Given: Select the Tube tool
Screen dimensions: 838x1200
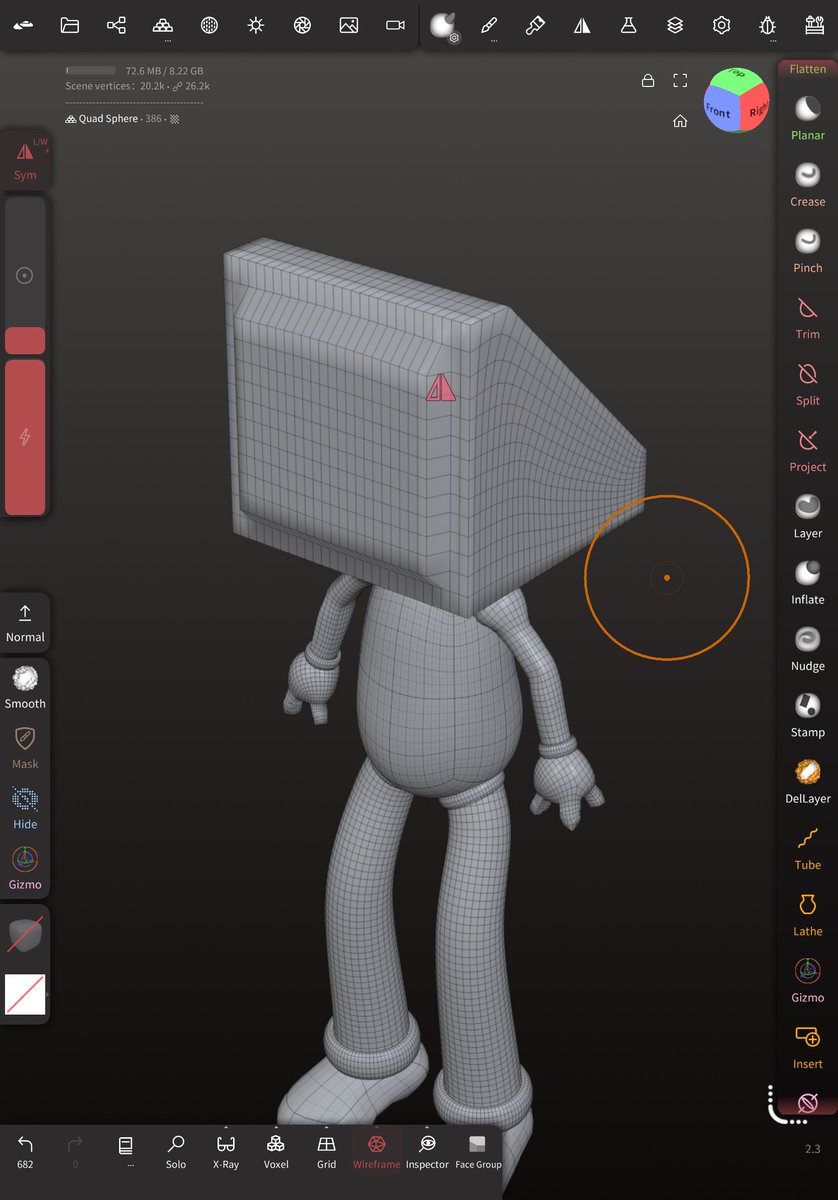Looking at the screenshot, I should point(808,848).
